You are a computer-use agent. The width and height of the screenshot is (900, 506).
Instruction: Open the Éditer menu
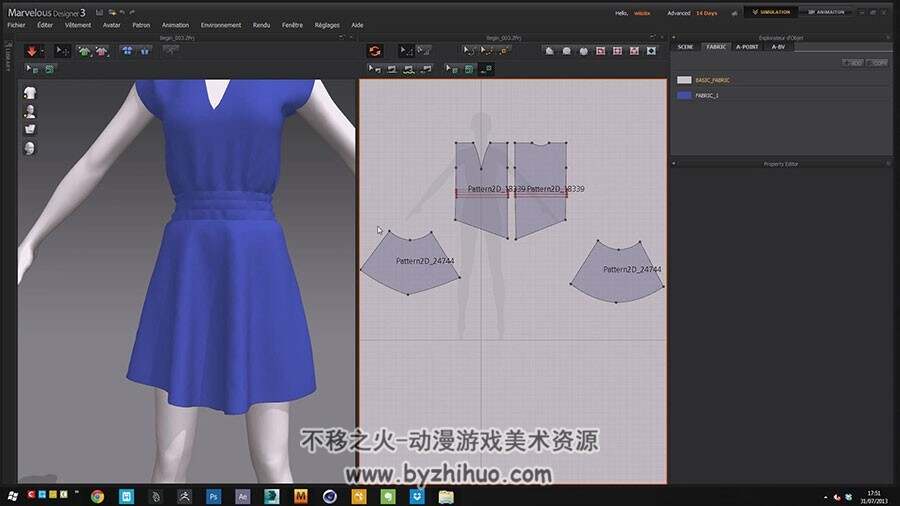[x=45, y=25]
